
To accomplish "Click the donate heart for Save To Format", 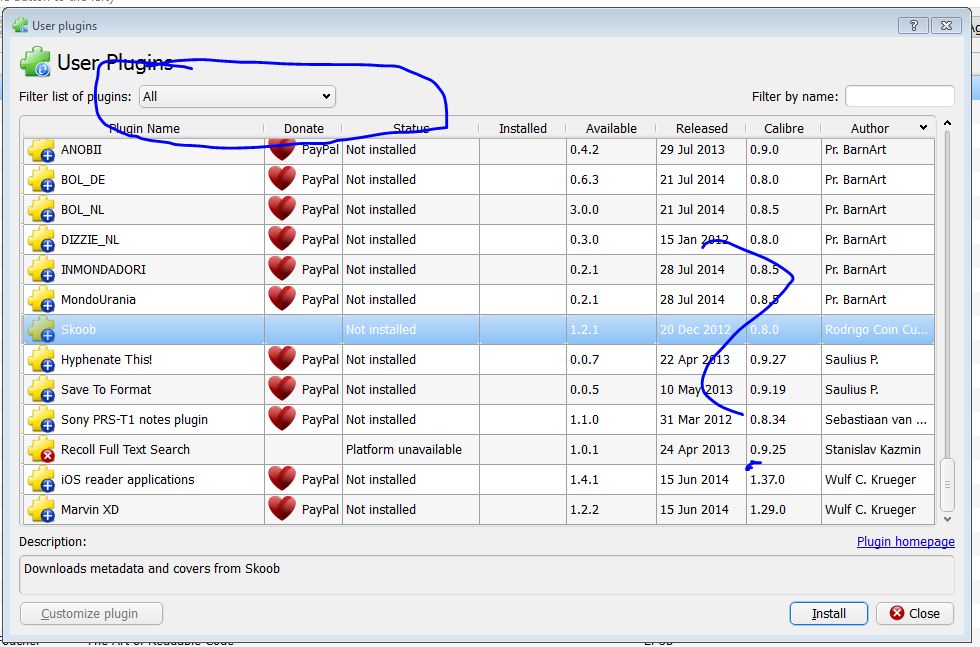I will tap(282, 389).
